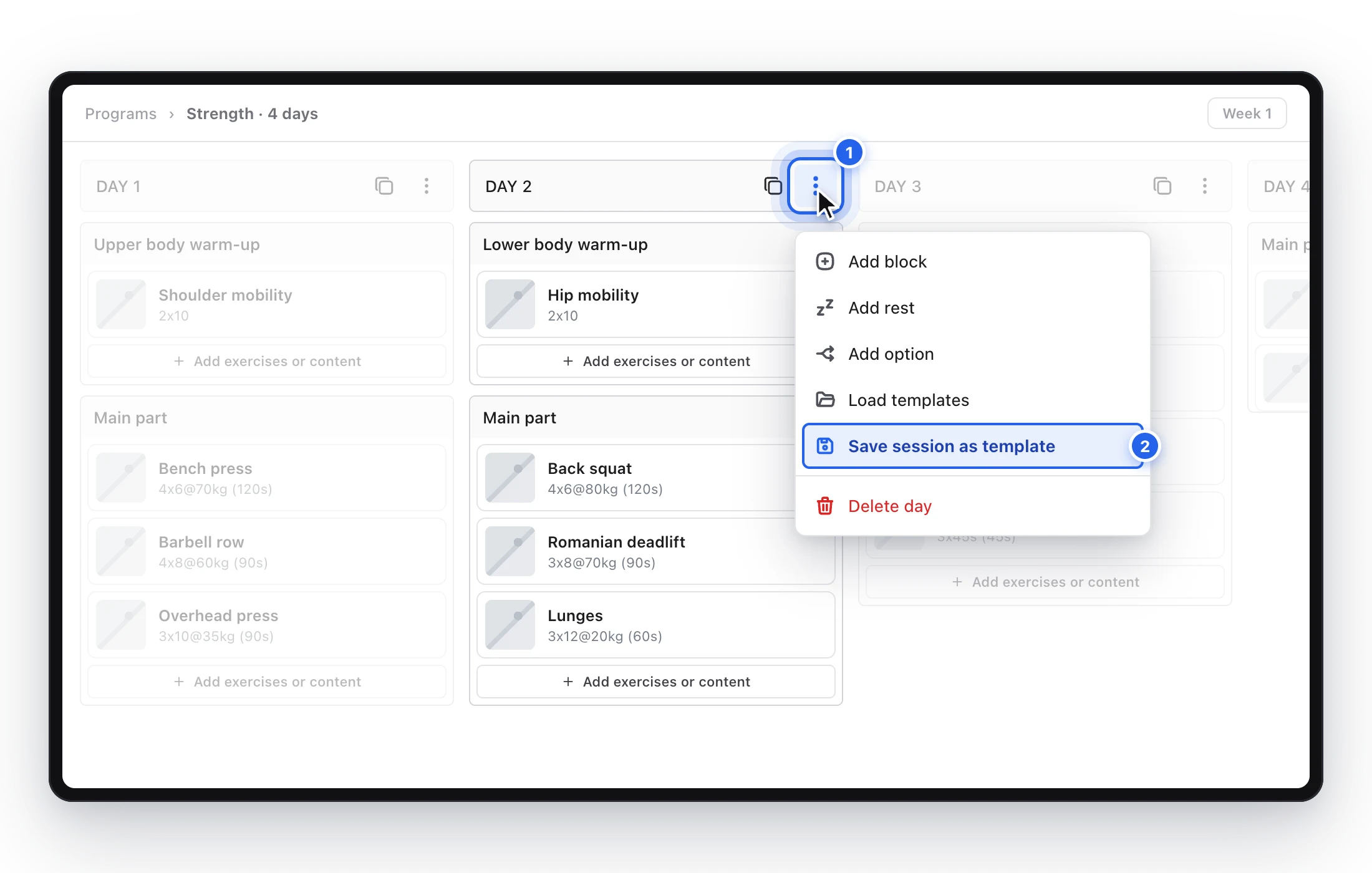Open the Day 3 three-dot menu

click(1205, 186)
